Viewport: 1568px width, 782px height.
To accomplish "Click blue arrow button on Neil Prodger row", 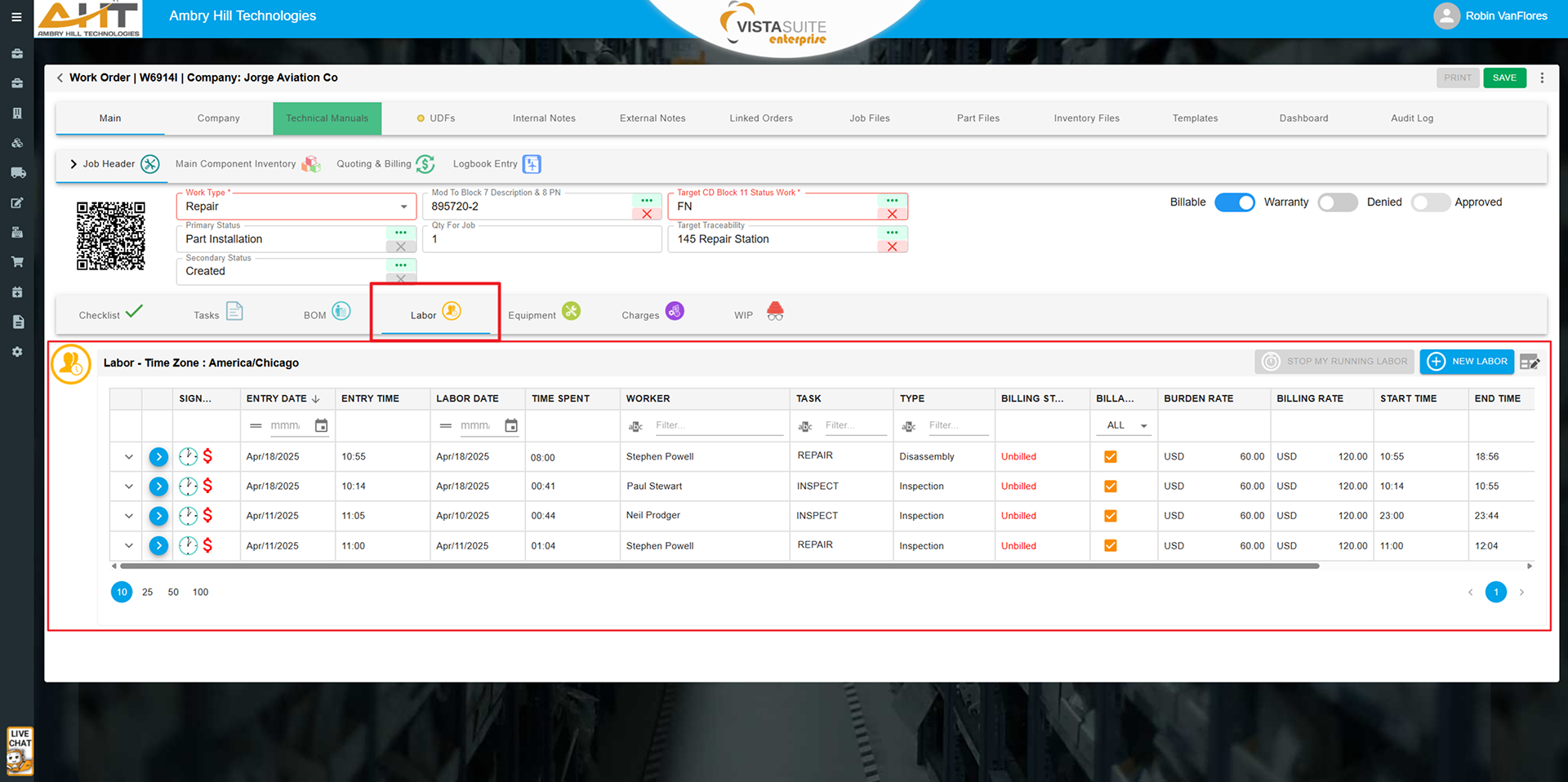I will (158, 516).
